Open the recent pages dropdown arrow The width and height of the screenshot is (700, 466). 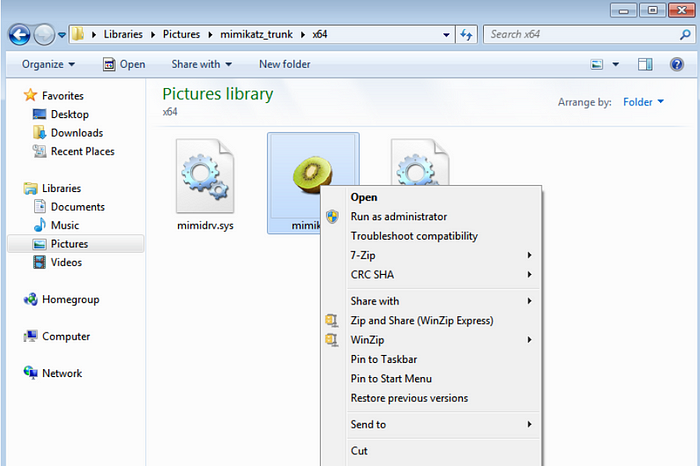pyautogui.click(x=62, y=35)
